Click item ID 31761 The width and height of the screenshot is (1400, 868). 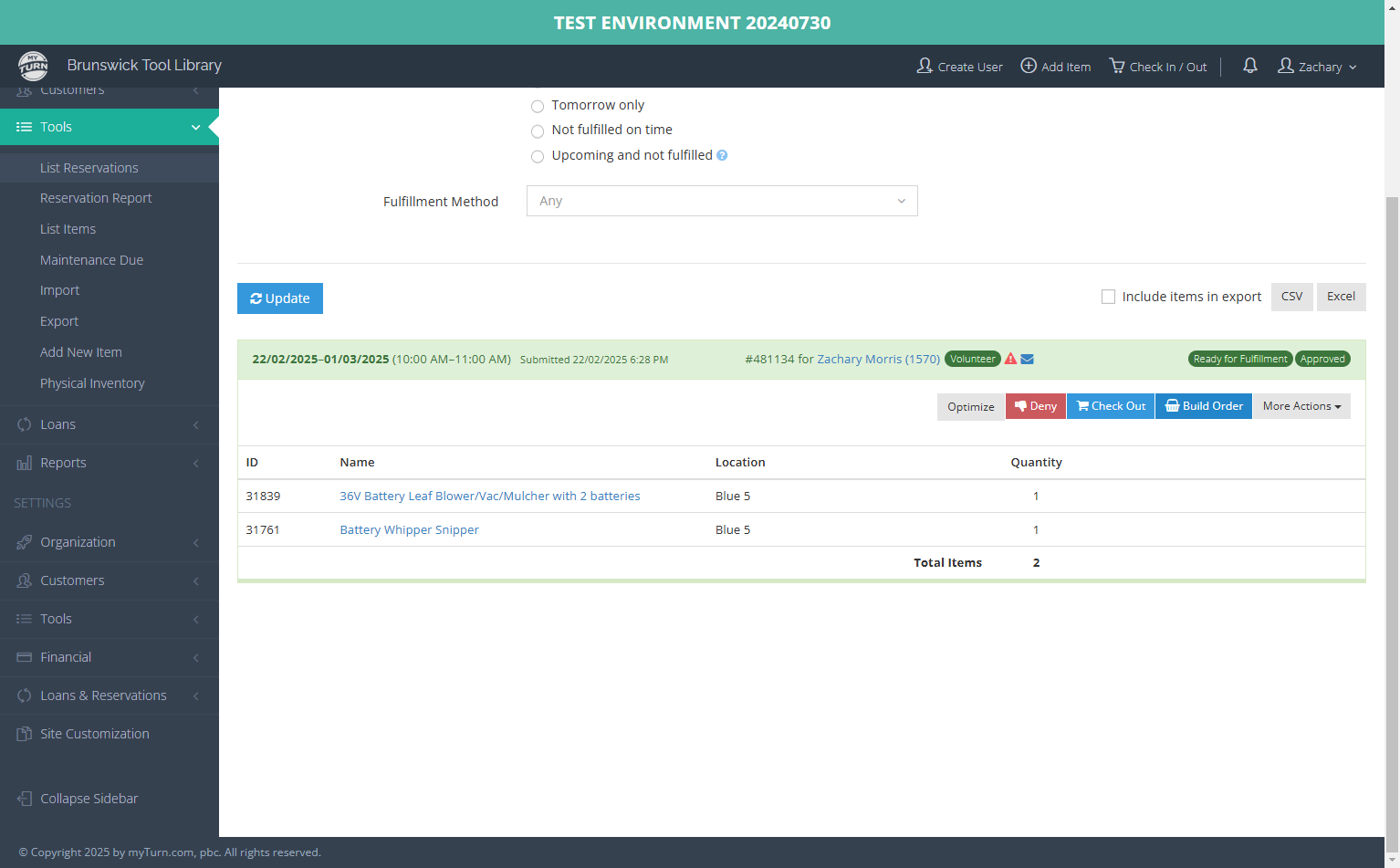click(x=263, y=529)
